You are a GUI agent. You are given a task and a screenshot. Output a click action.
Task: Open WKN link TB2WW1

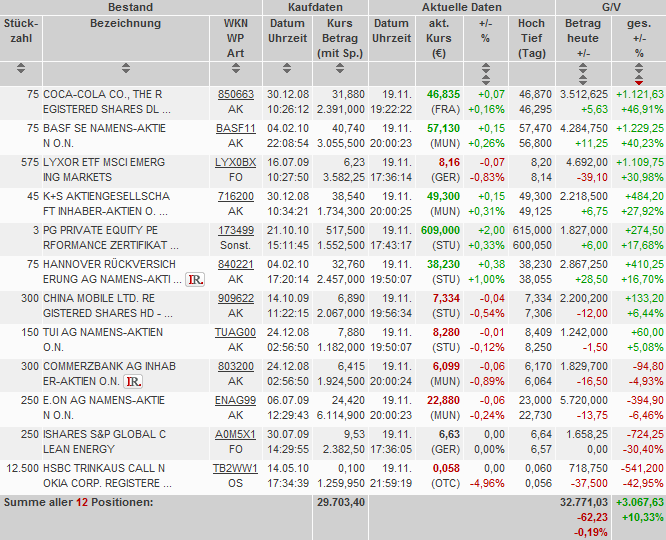click(x=236, y=468)
